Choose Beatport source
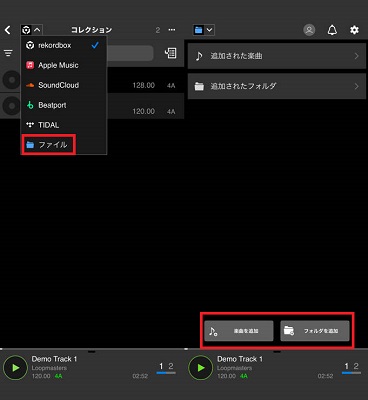 pyautogui.click(x=63, y=105)
